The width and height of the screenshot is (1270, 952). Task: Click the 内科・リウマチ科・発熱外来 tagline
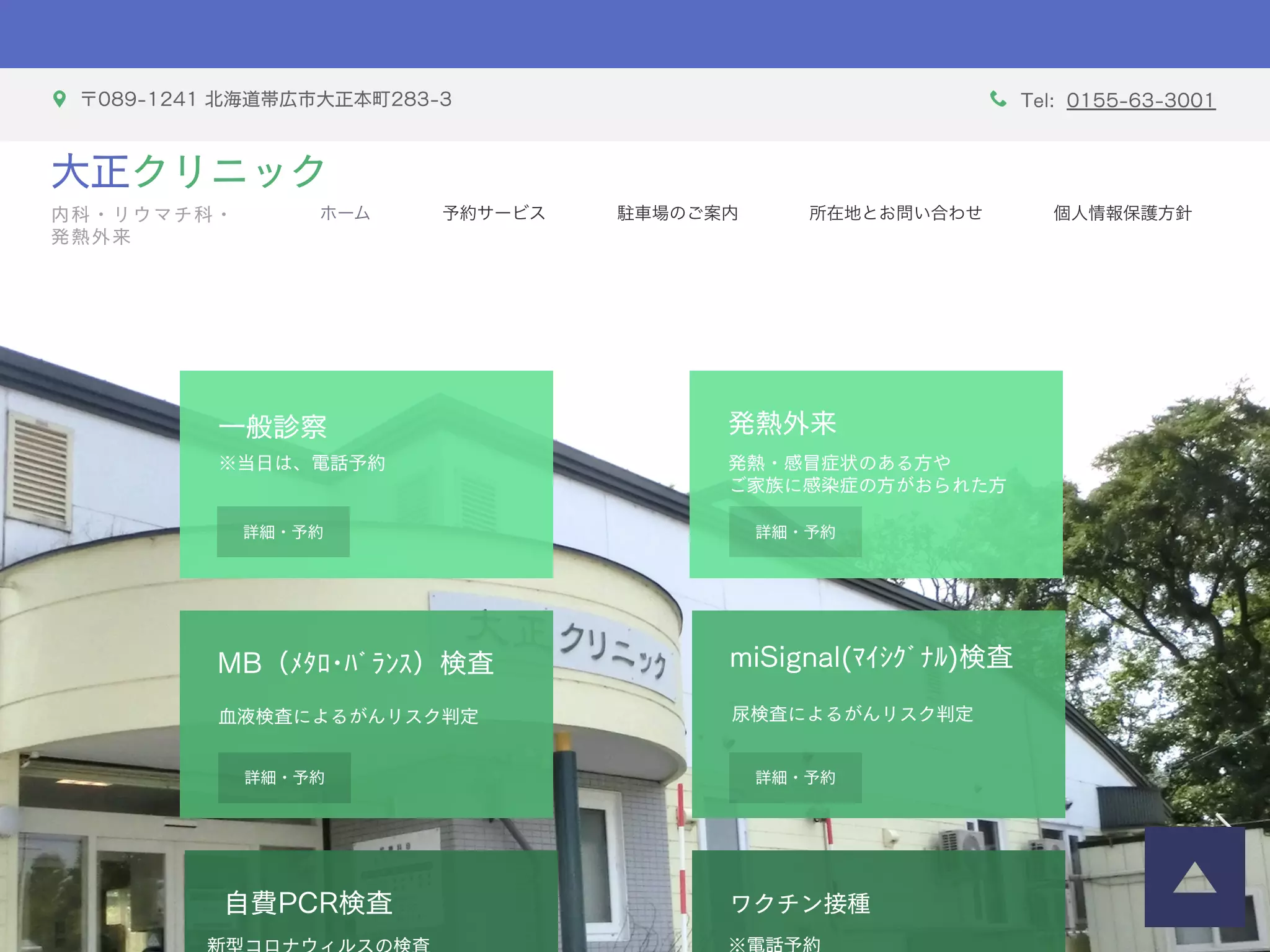point(141,225)
